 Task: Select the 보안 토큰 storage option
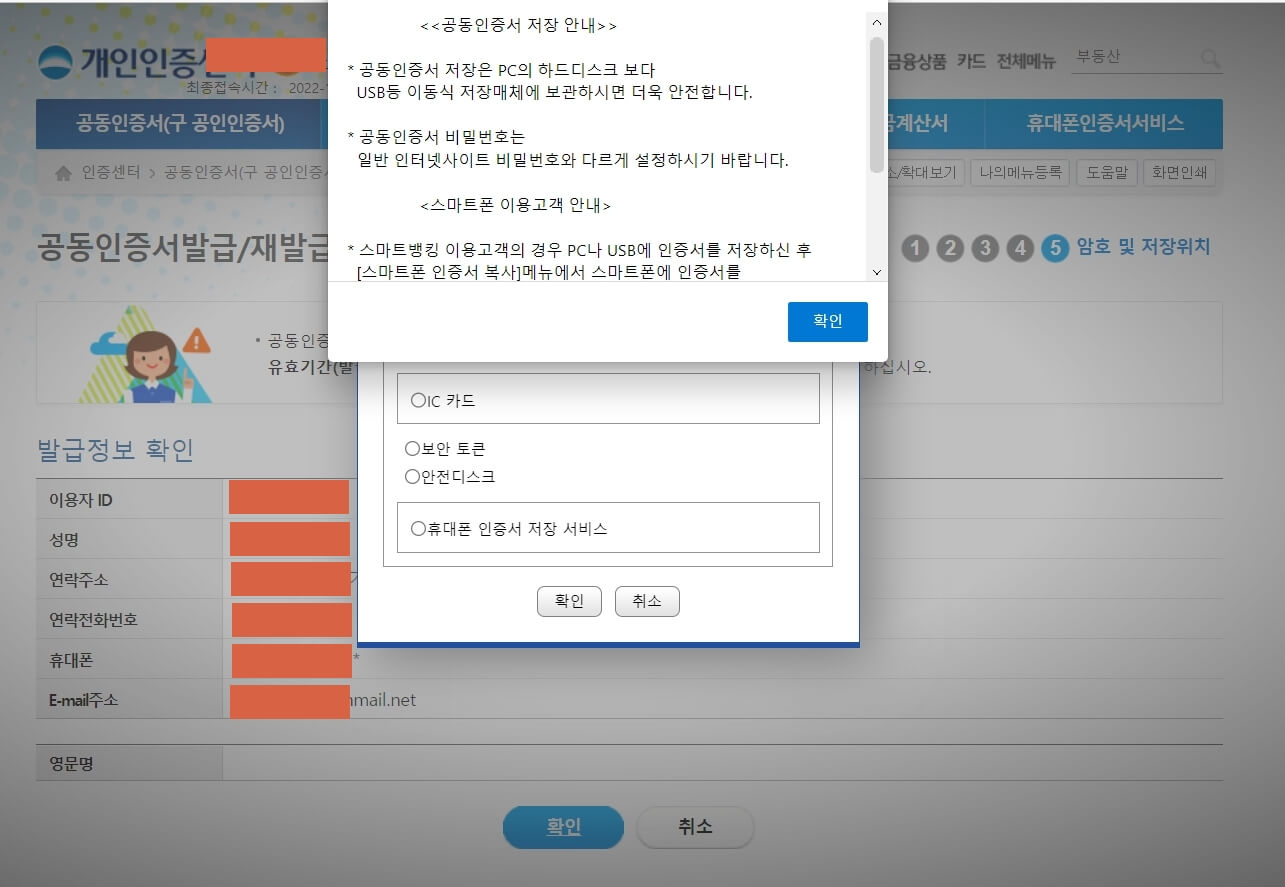click(x=412, y=448)
